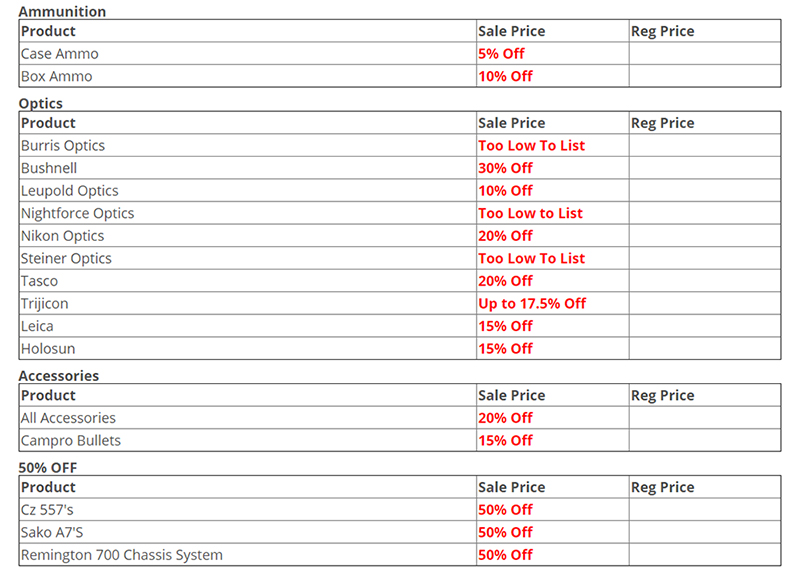Click the Trijicon product entry
Screen dimensions: 800x578
(x=45, y=304)
